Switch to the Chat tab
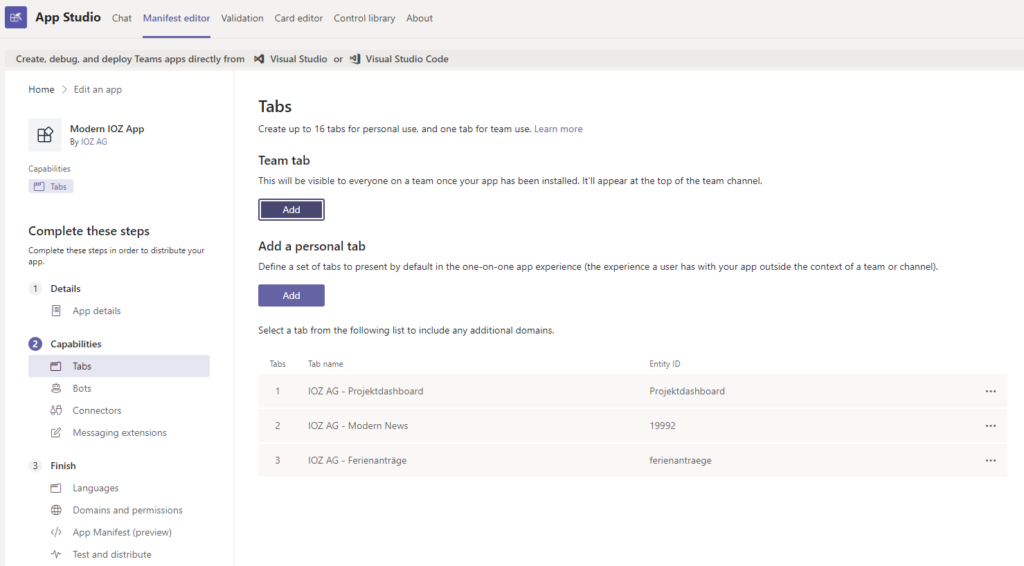This screenshot has width=1024, height=566. point(121,18)
